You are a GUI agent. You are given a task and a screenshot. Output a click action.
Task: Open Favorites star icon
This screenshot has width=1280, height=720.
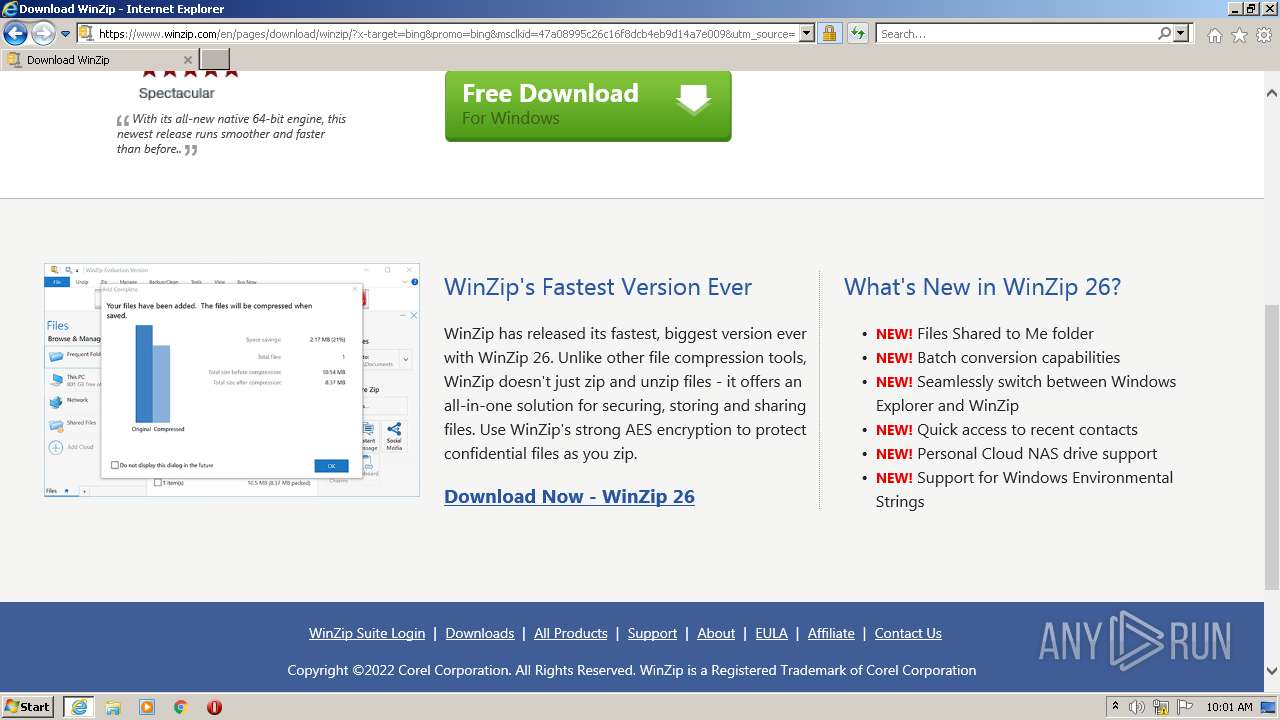coord(1239,35)
